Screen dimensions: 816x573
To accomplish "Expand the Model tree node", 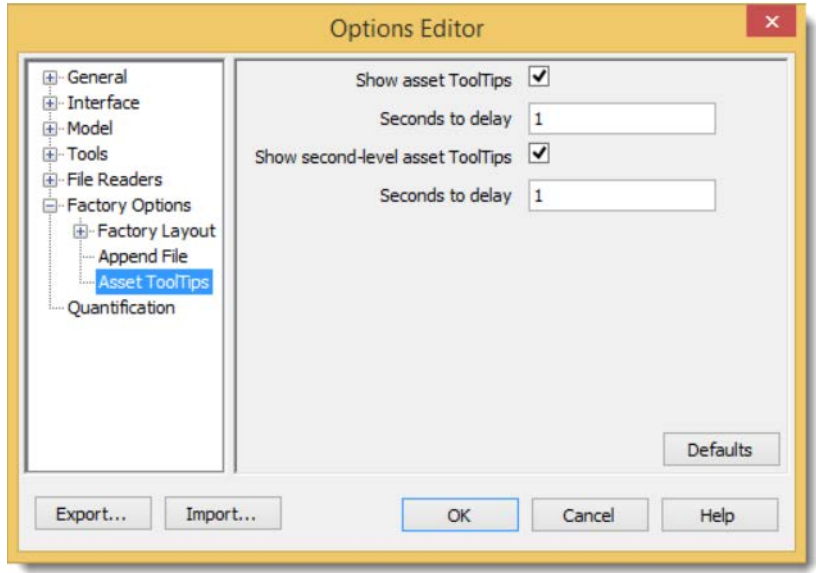I will (x=50, y=129).
